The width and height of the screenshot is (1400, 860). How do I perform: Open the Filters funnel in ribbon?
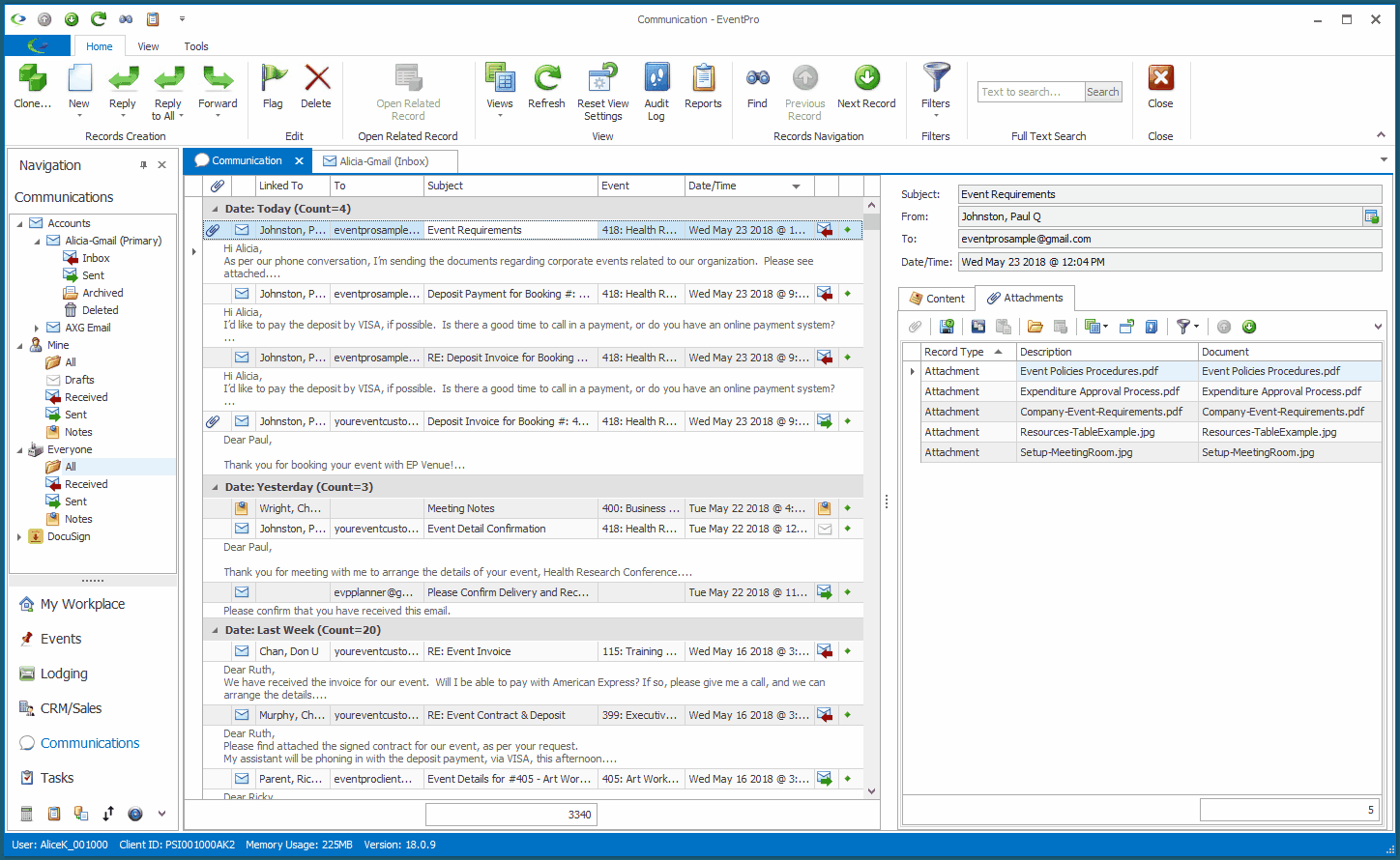pyautogui.click(x=936, y=77)
